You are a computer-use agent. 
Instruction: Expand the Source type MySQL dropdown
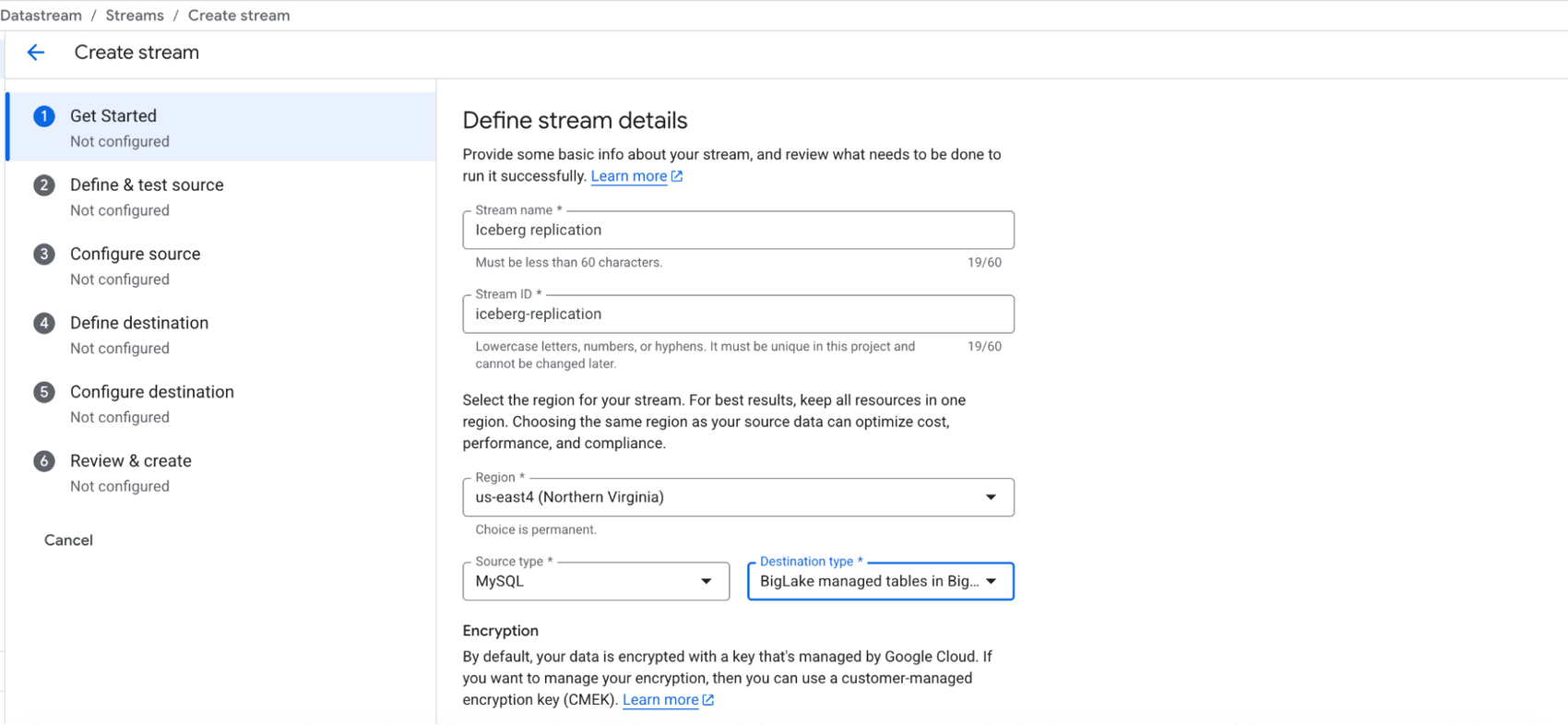(595, 581)
